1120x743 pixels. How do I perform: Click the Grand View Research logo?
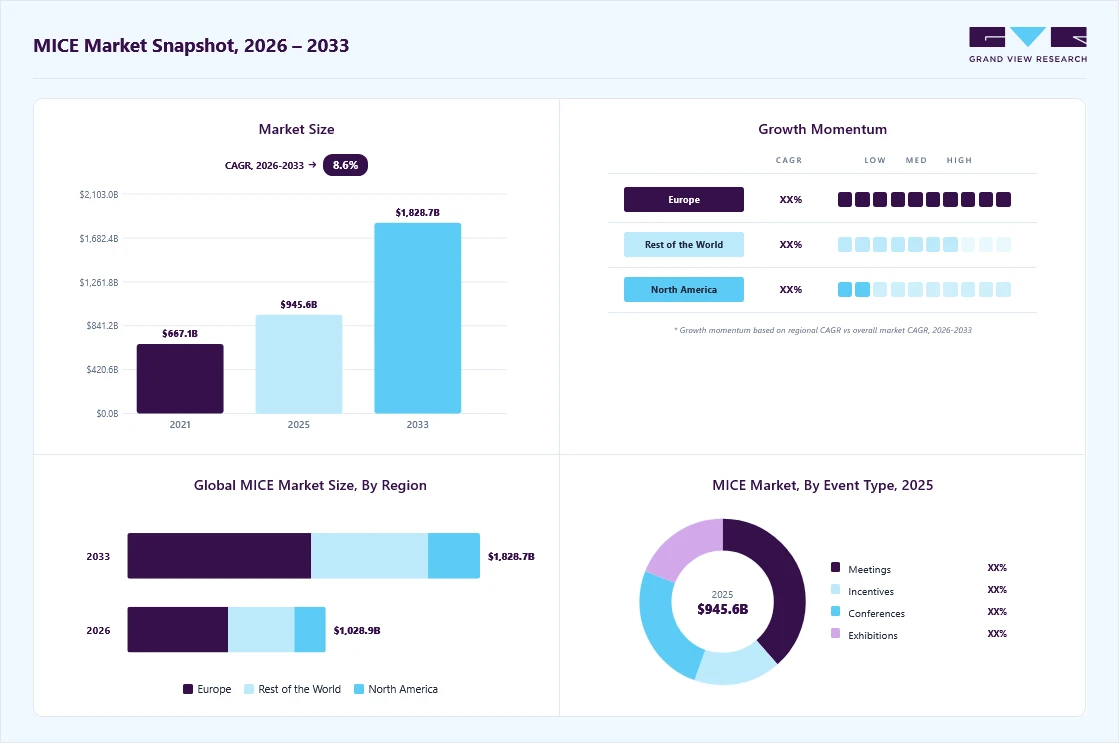pos(1028,45)
